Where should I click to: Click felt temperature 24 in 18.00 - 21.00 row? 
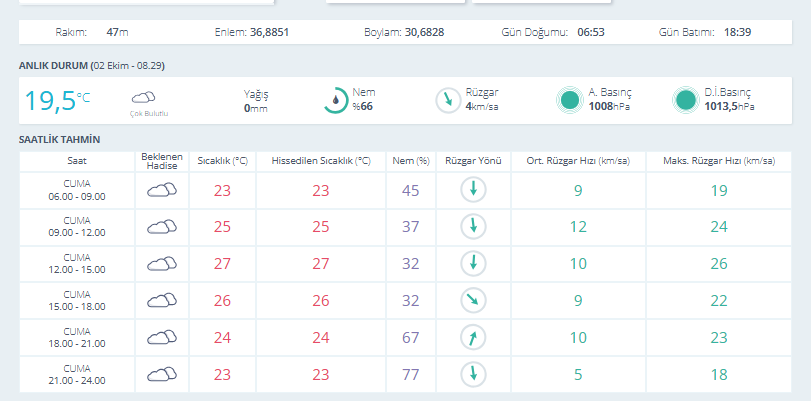point(321,338)
